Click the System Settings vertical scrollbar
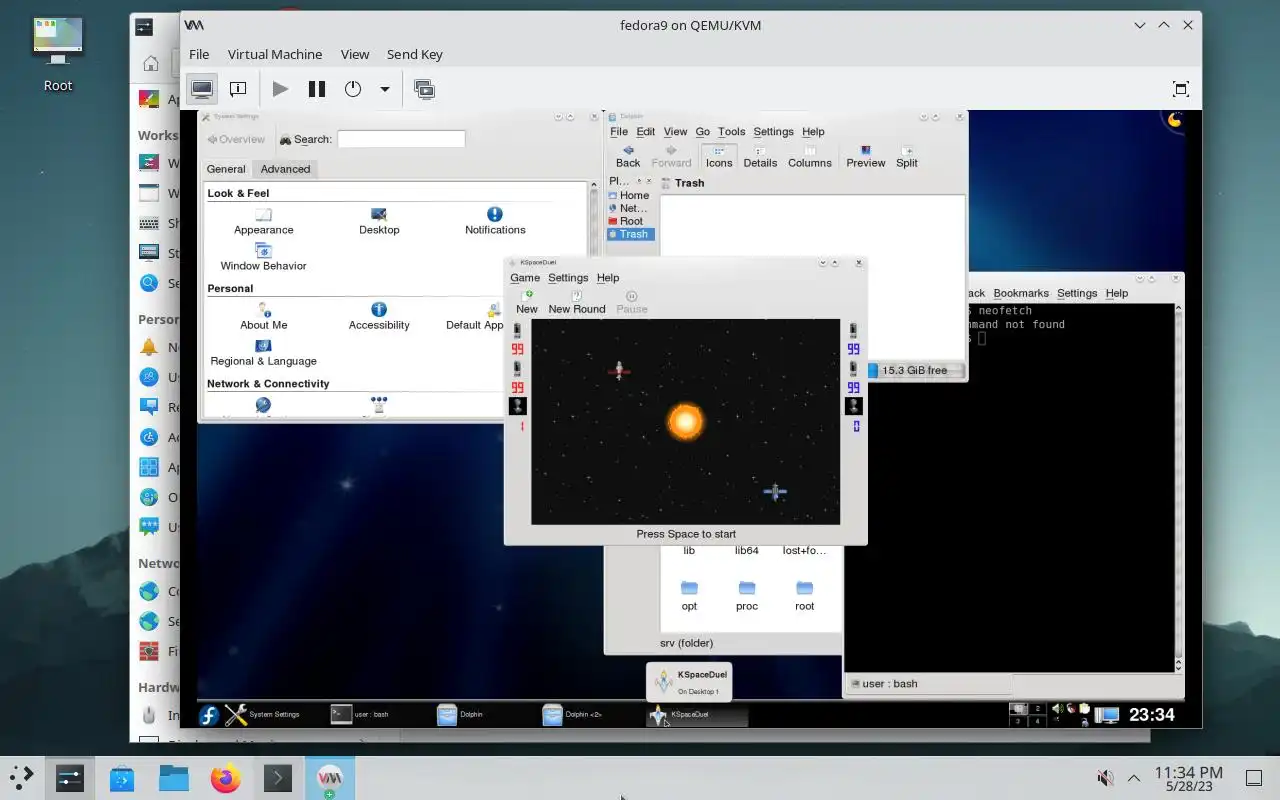1280x800 pixels. click(x=594, y=300)
